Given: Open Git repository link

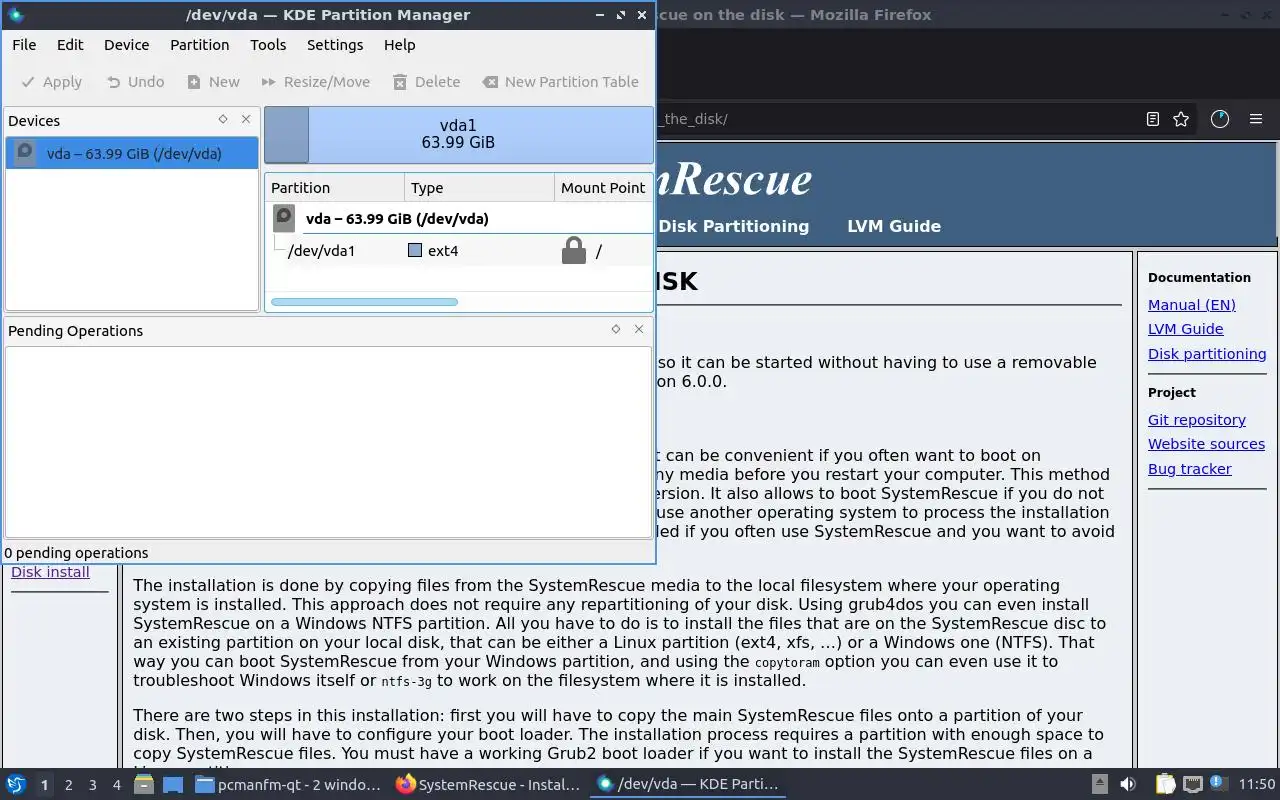Looking at the screenshot, I should 1196,420.
